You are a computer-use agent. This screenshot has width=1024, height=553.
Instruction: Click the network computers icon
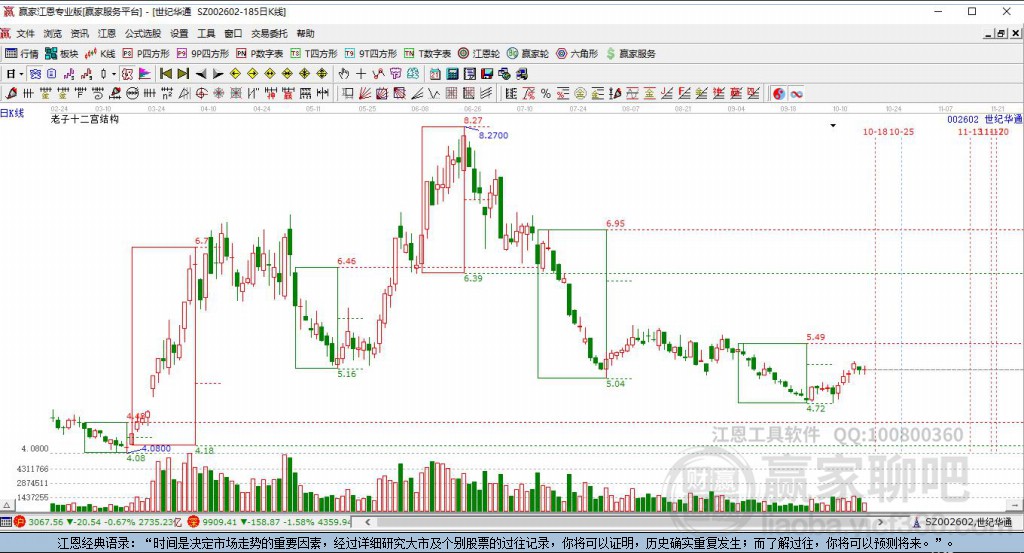pyautogui.click(x=504, y=74)
